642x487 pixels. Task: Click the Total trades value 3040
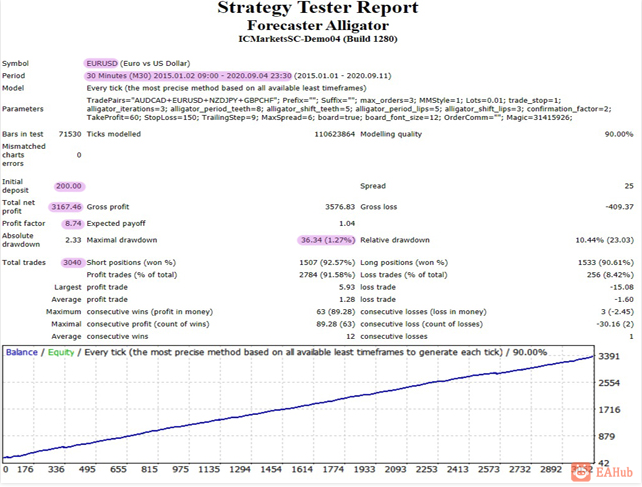tap(72, 263)
